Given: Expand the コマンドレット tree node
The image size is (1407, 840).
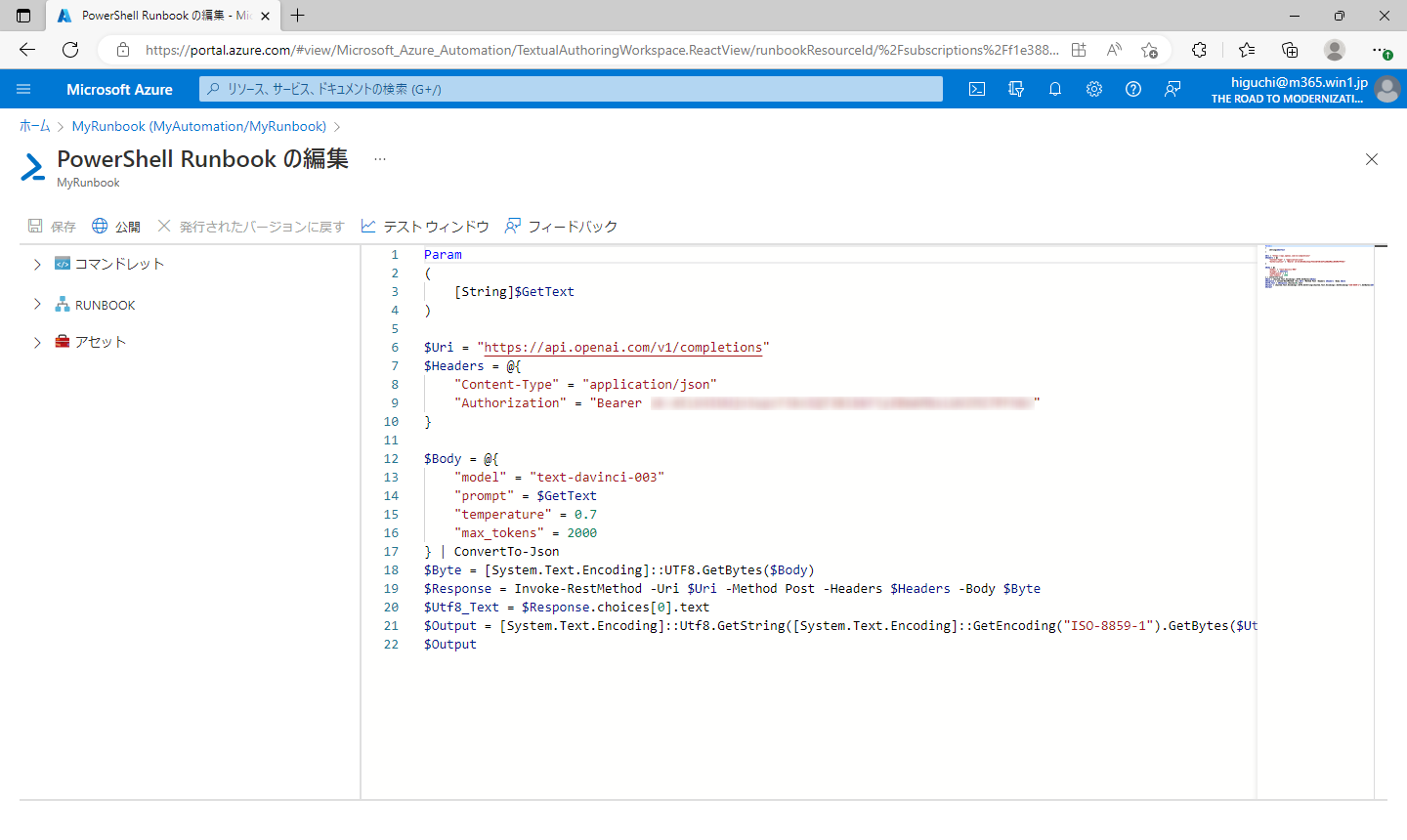Looking at the screenshot, I should pos(37,264).
